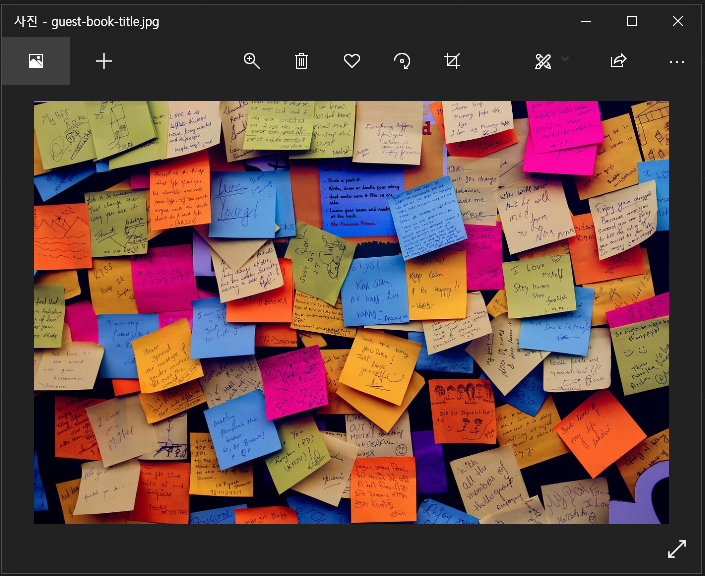Click the sticky notes photo
Image resolution: width=705 pixels, height=576 pixels.
click(351, 312)
